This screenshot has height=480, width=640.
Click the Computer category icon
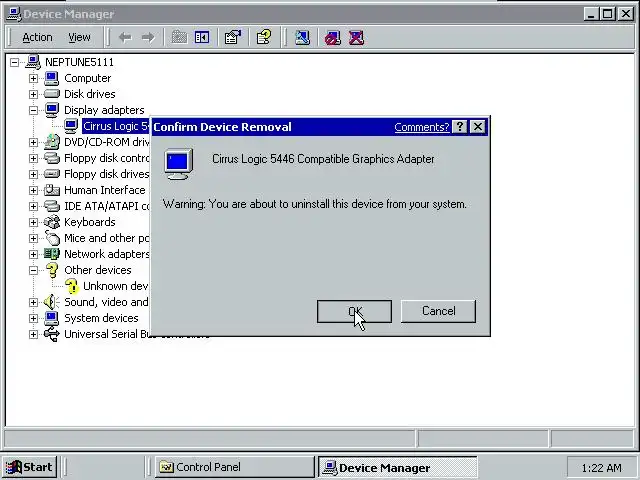(52, 78)
